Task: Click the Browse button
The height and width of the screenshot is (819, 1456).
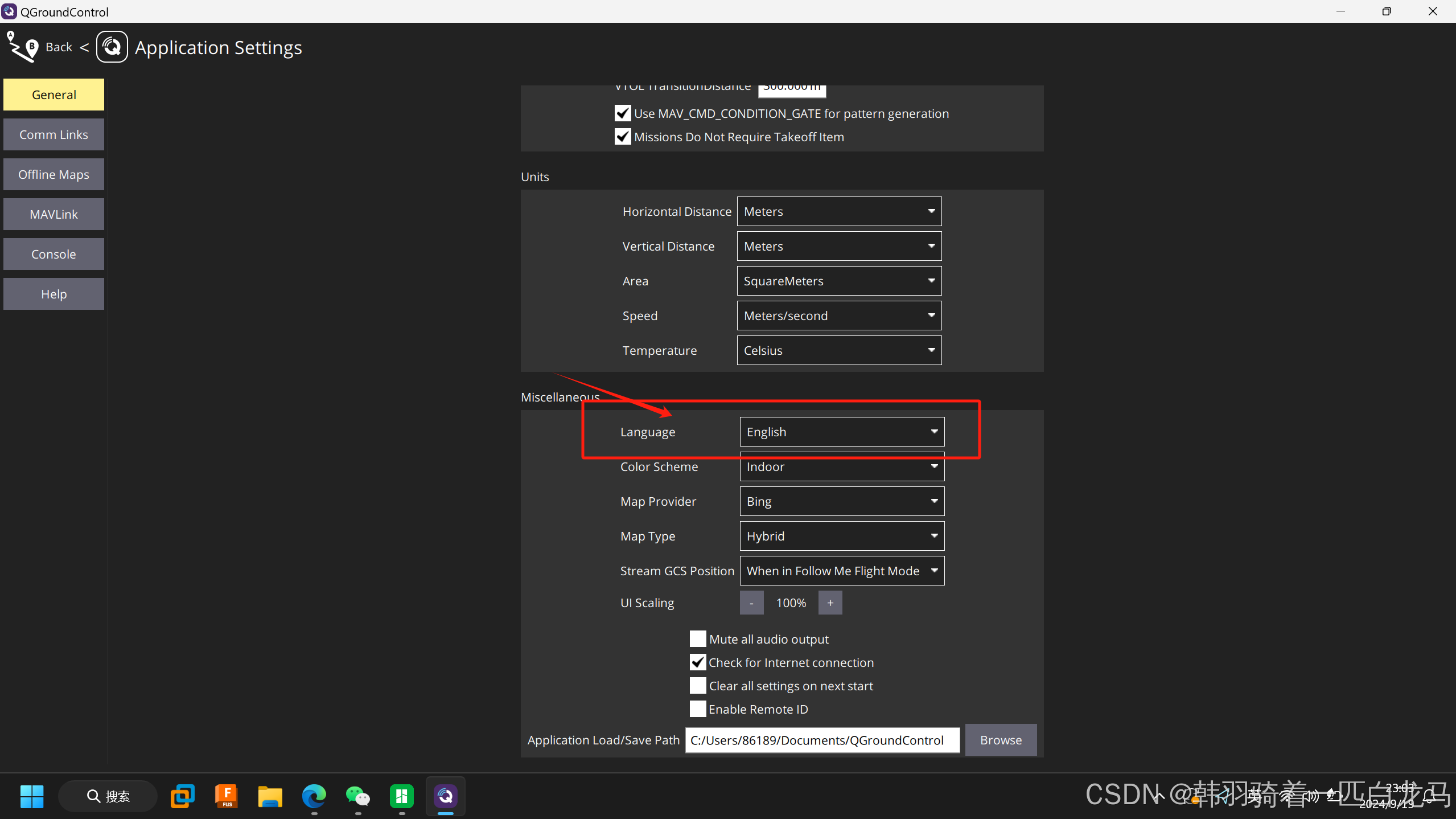Action: pyautogui.click(x=1001, y=740)
